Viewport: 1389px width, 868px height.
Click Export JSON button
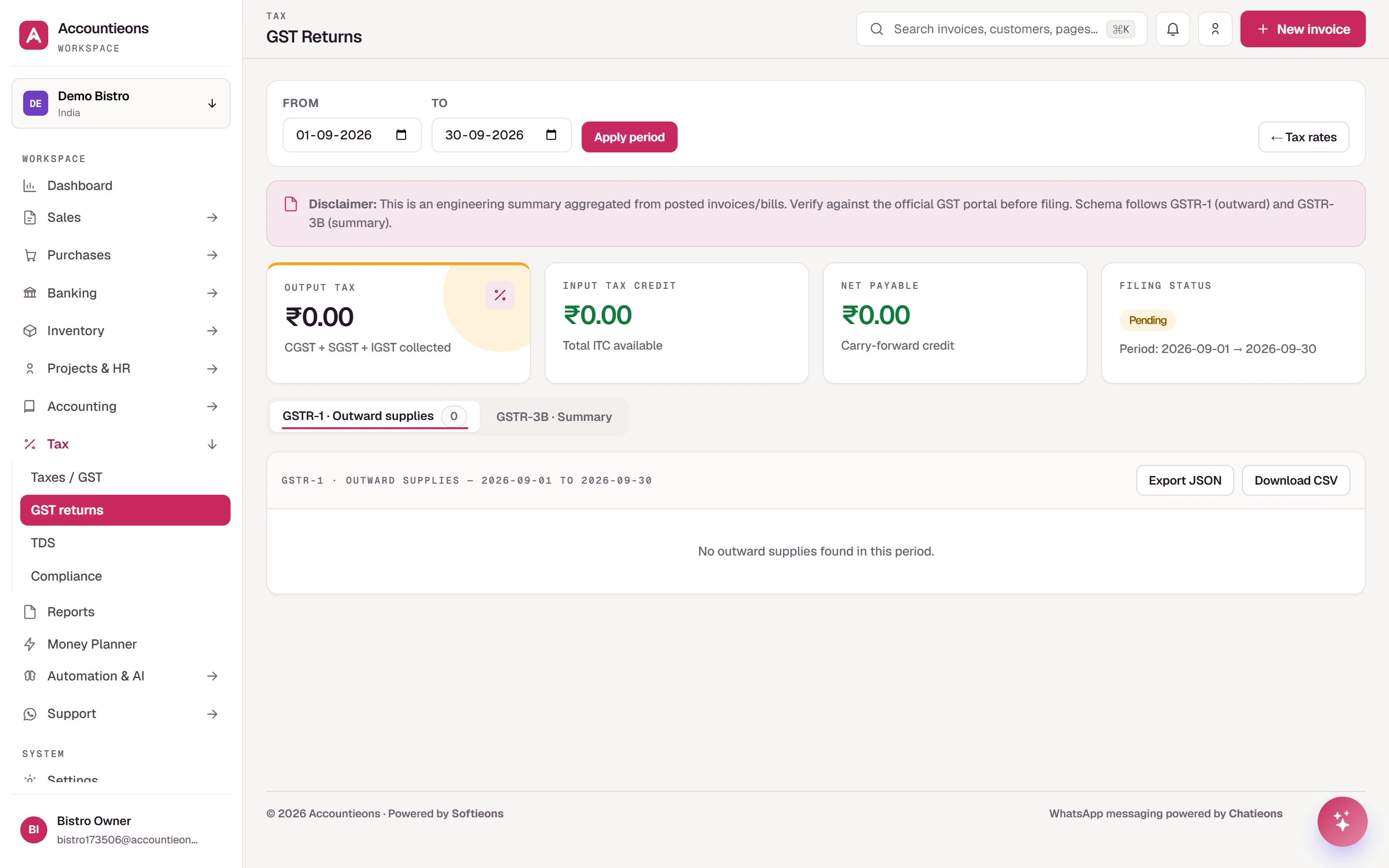1185,480
